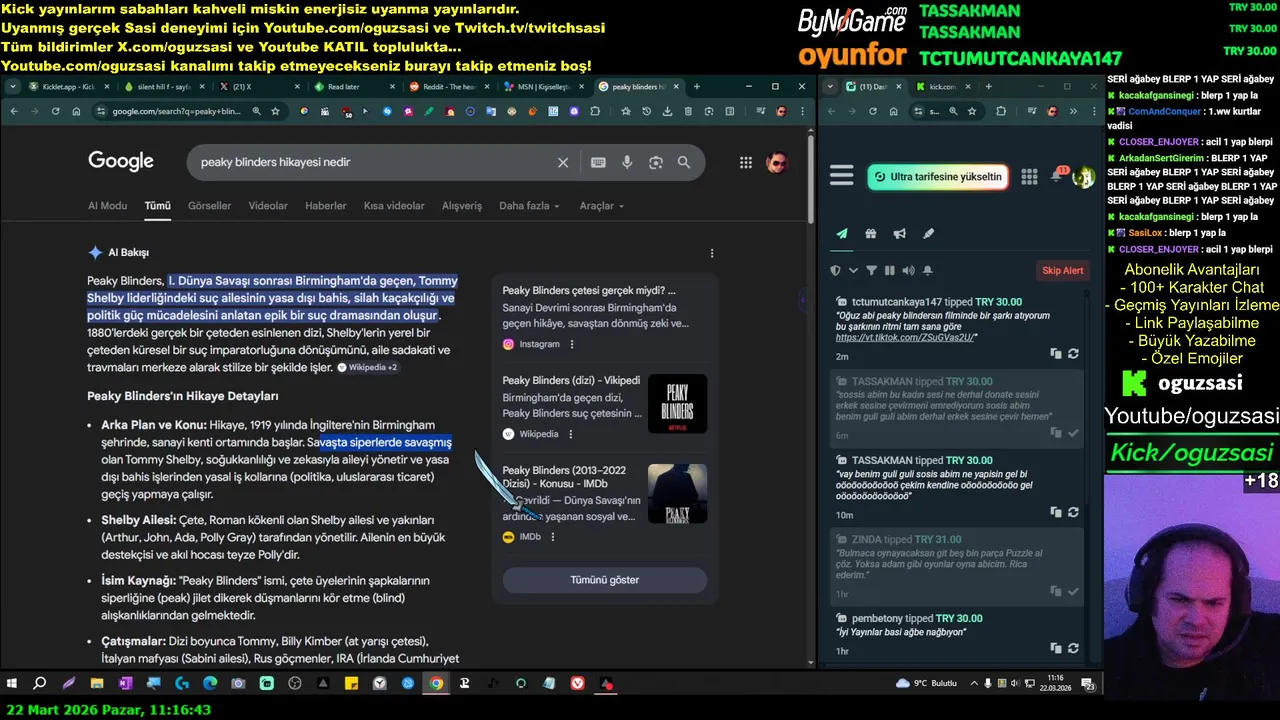Reload the Google page
Screen dimensions: 1280x720
click(55, 111)
